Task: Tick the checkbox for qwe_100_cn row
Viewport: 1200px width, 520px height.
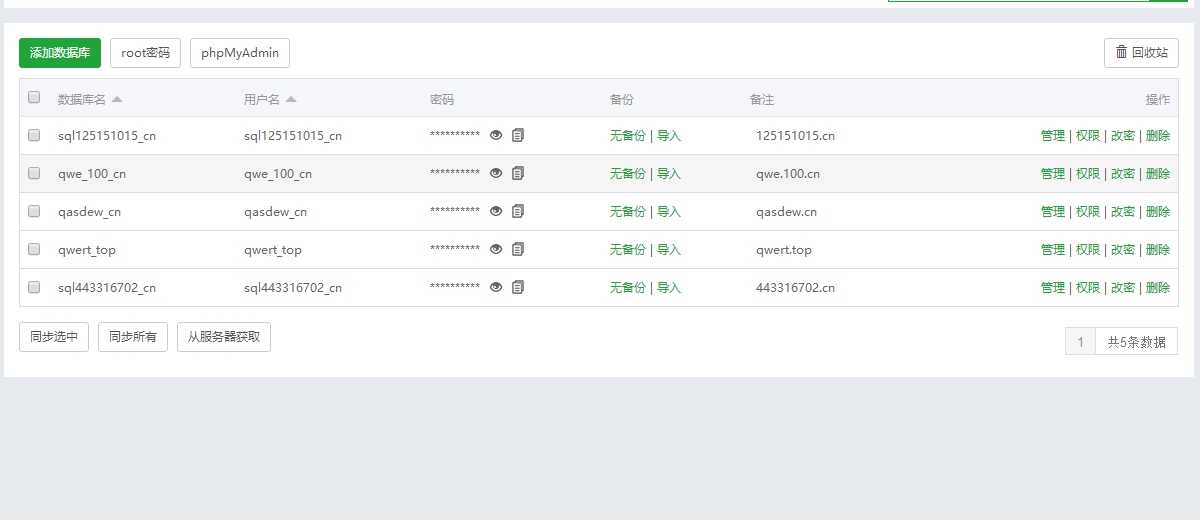Action: pyautogui.click(x=34, y=173)
